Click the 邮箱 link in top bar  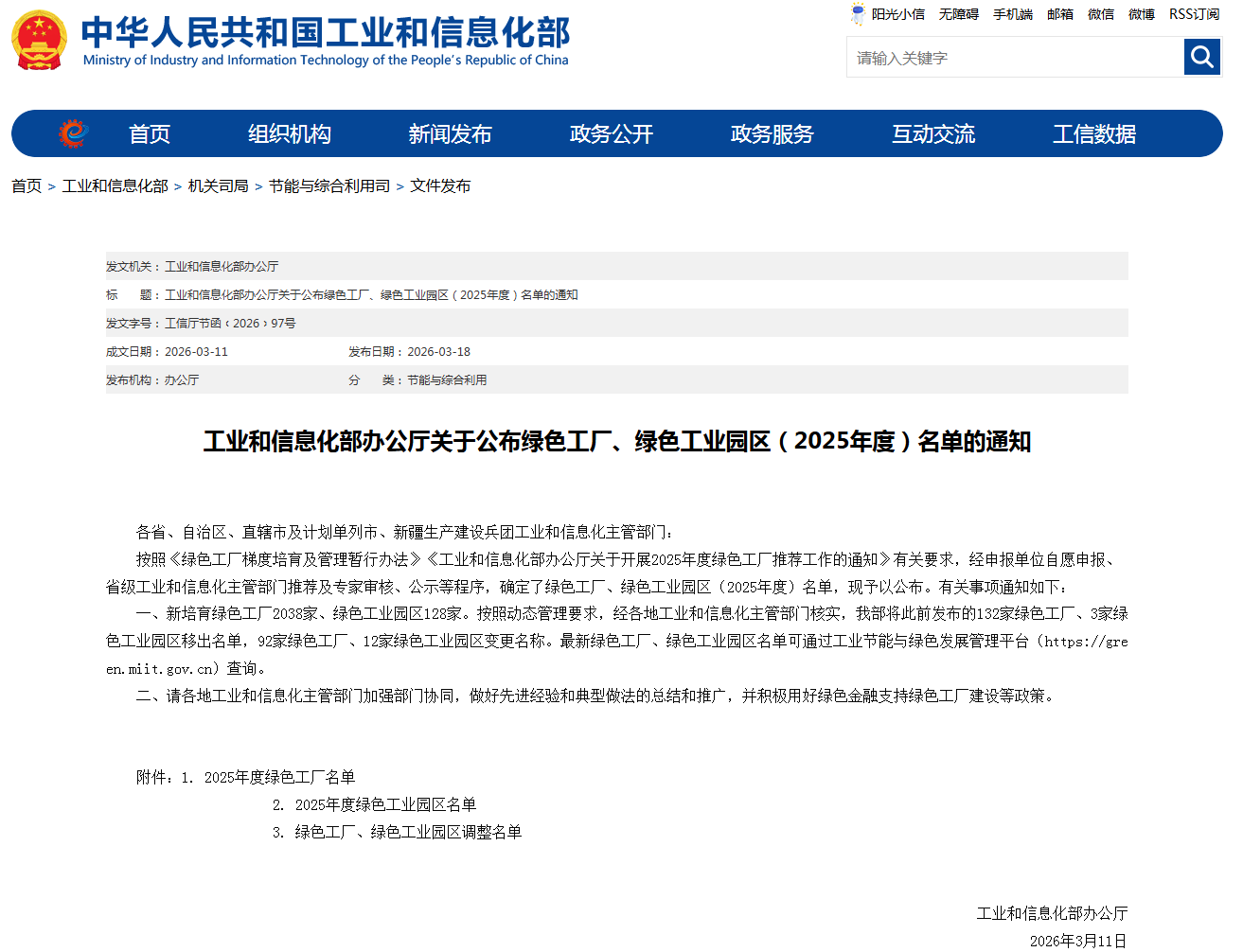coord(1060,14)
